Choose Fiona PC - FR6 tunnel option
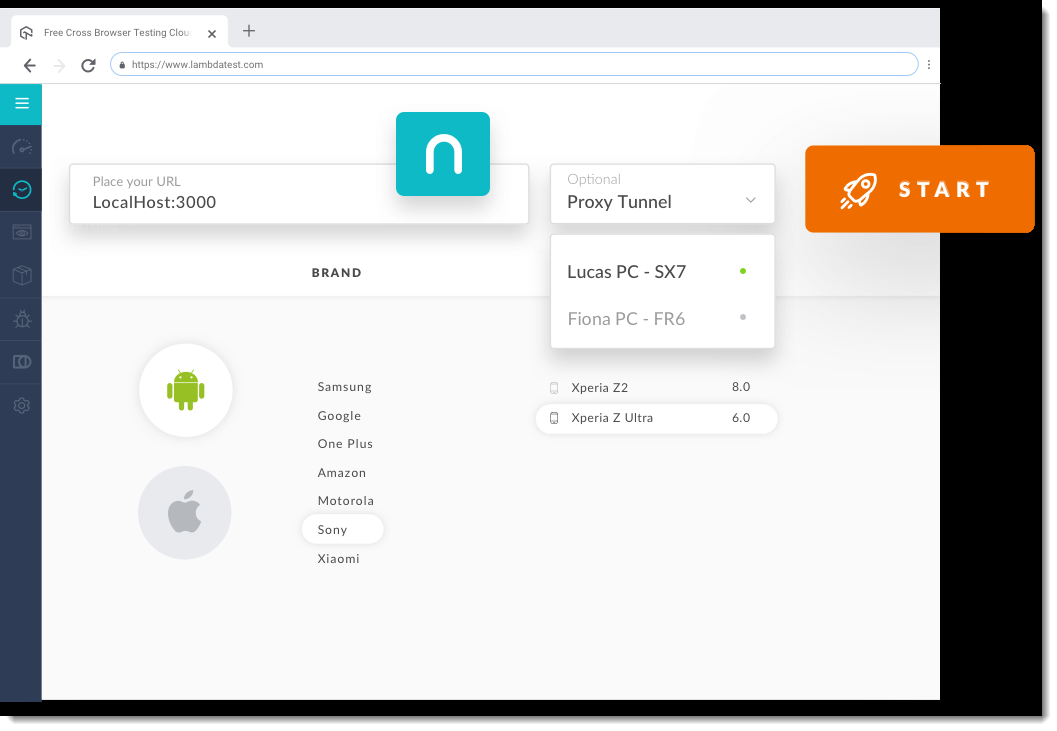The image size is (1057, 731). (662, 318)
